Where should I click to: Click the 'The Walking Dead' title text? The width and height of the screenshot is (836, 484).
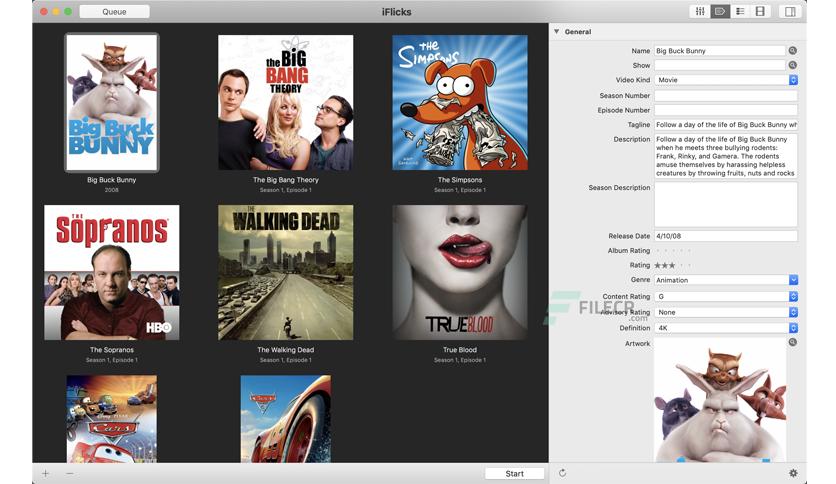click(286, 350)
